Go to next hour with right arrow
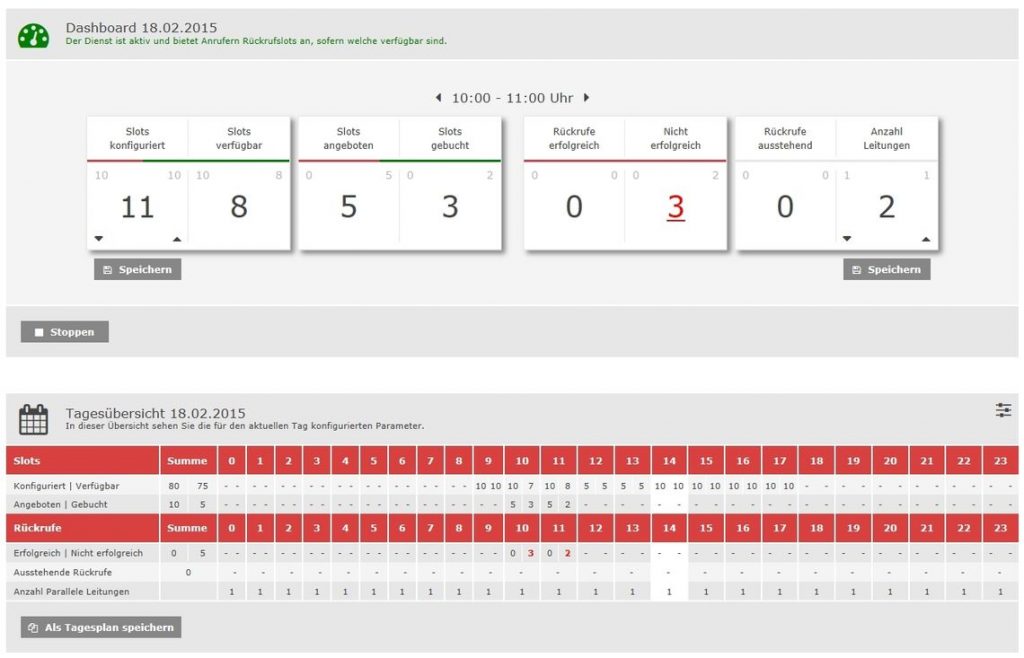The image size is (1024, 658). 587,98
